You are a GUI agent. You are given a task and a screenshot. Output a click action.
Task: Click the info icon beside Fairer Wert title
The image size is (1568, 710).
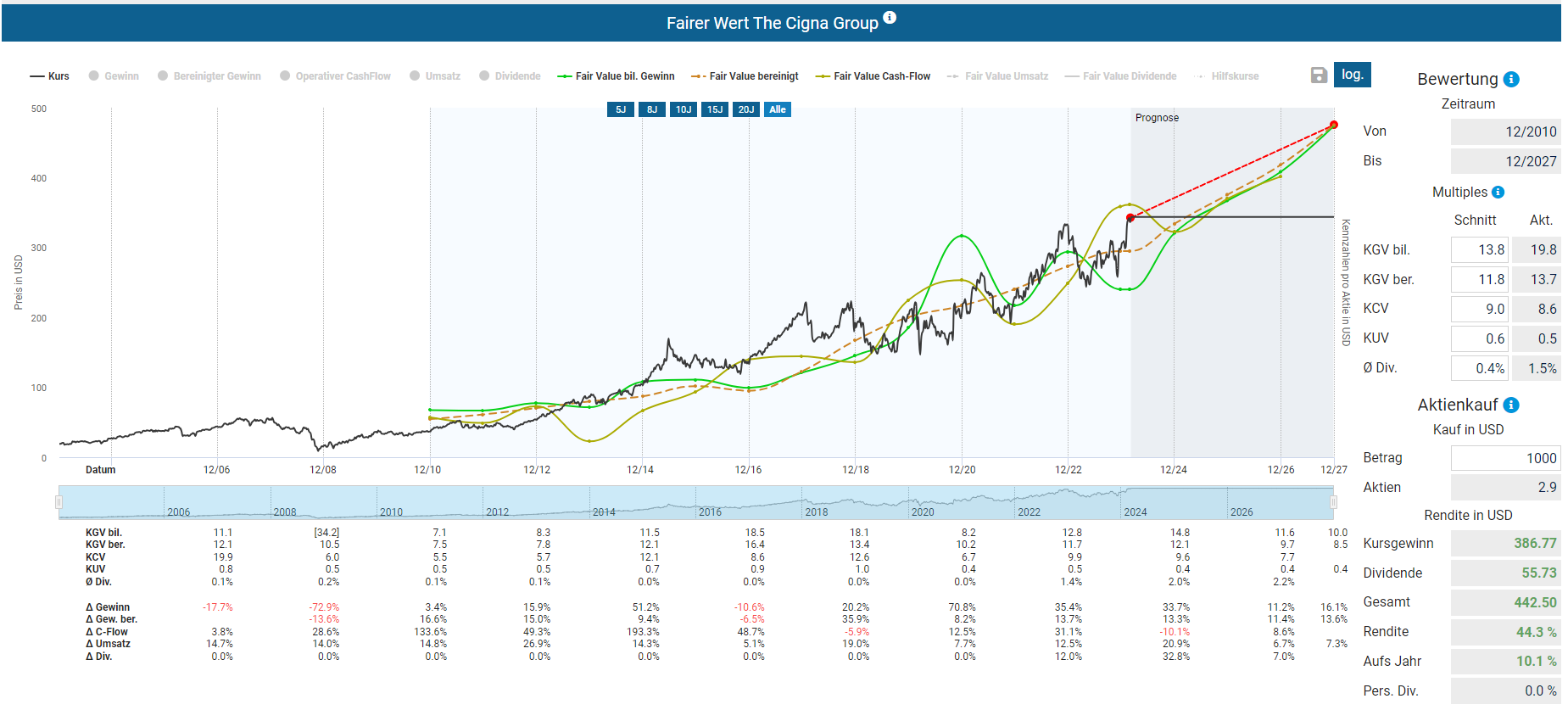pyautogui.click(x=890, y=17)
